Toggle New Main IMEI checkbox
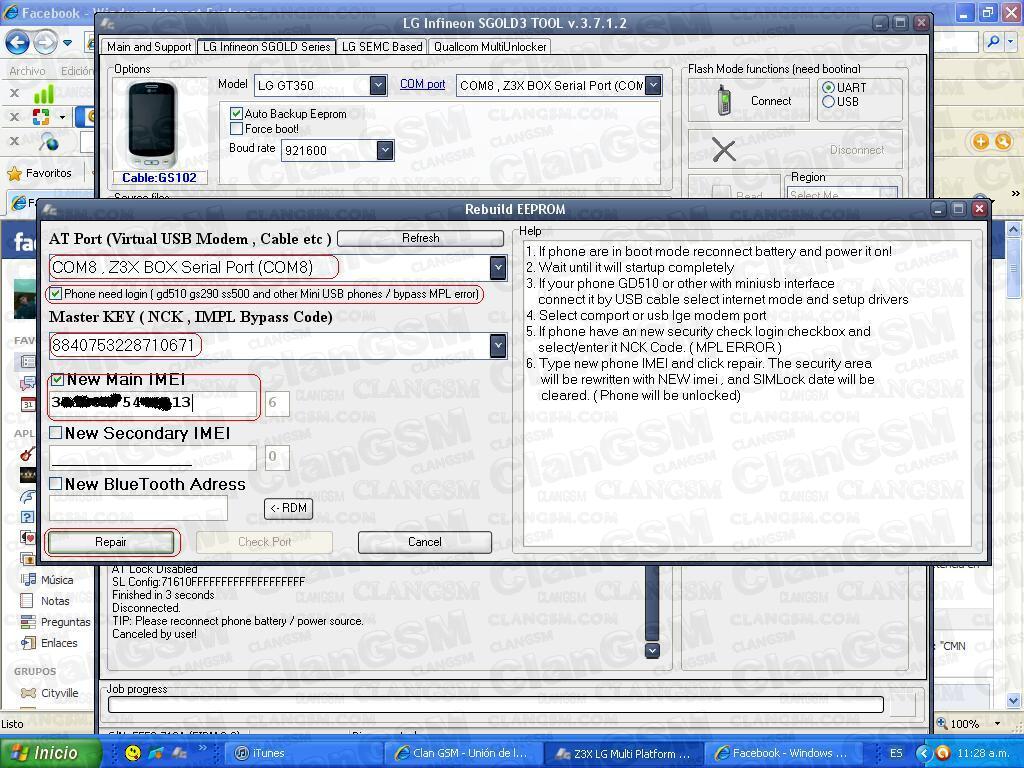This screenshot has height=768, width=1024. [57, 380]
